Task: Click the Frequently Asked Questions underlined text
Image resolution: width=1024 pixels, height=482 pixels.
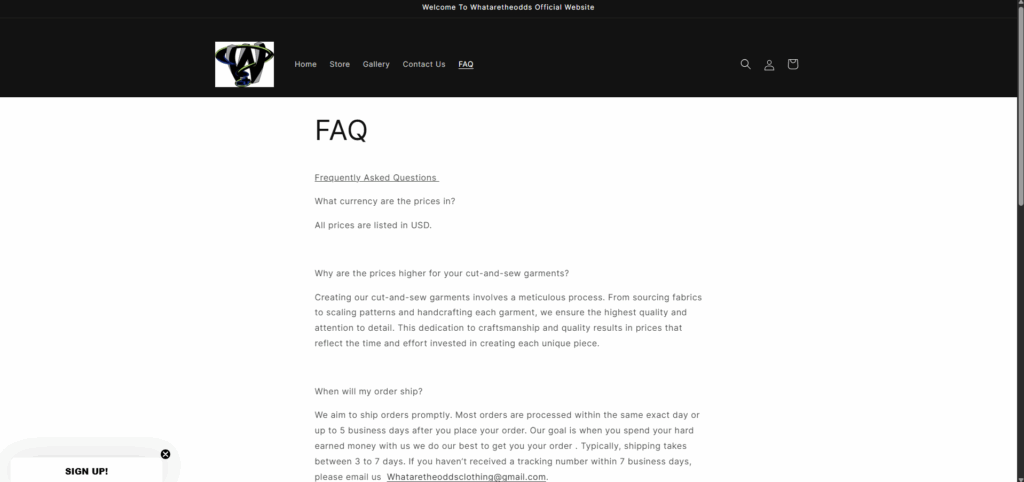Action: click(376, 178)
